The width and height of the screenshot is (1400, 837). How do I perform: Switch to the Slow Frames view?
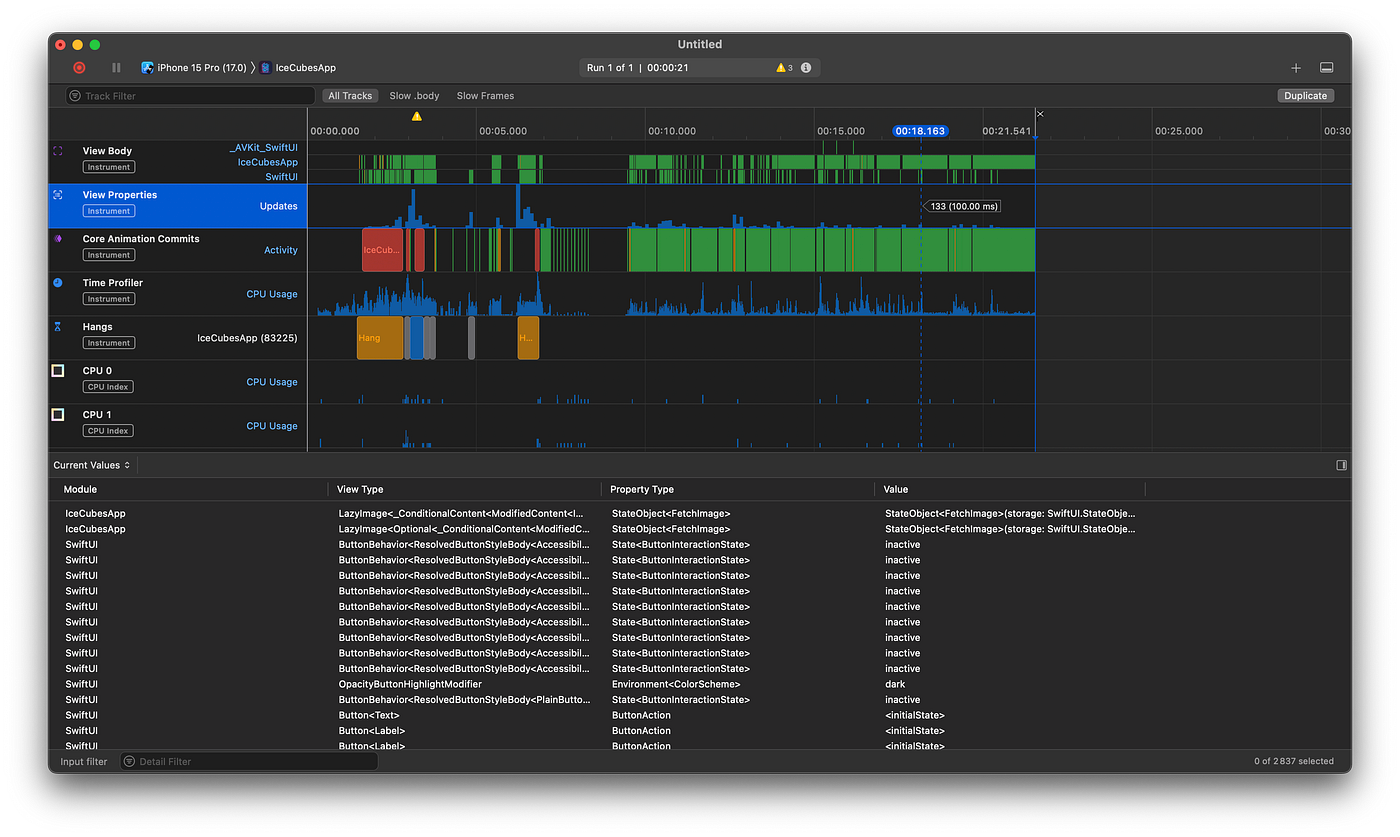click(x=485, y=95)
